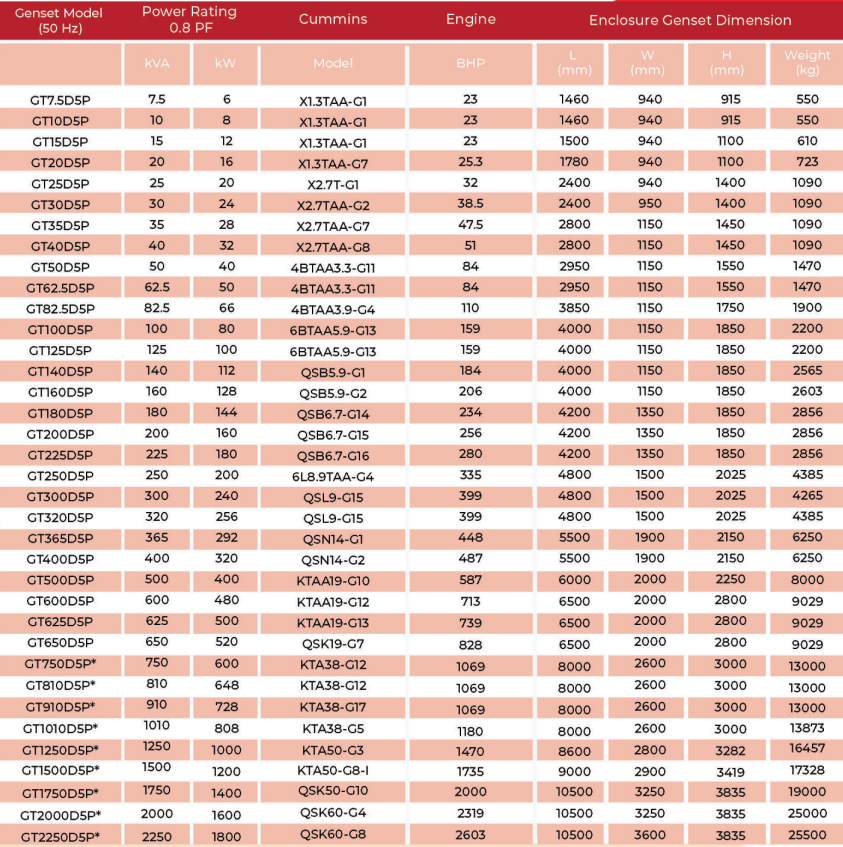Click engine model QSK60-G8
The image size is (843, 847).
pos(333,835)
